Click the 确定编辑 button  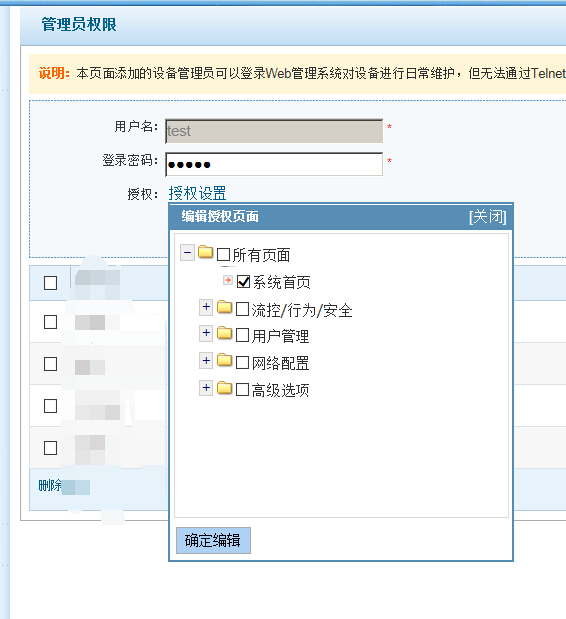[213, 540]
